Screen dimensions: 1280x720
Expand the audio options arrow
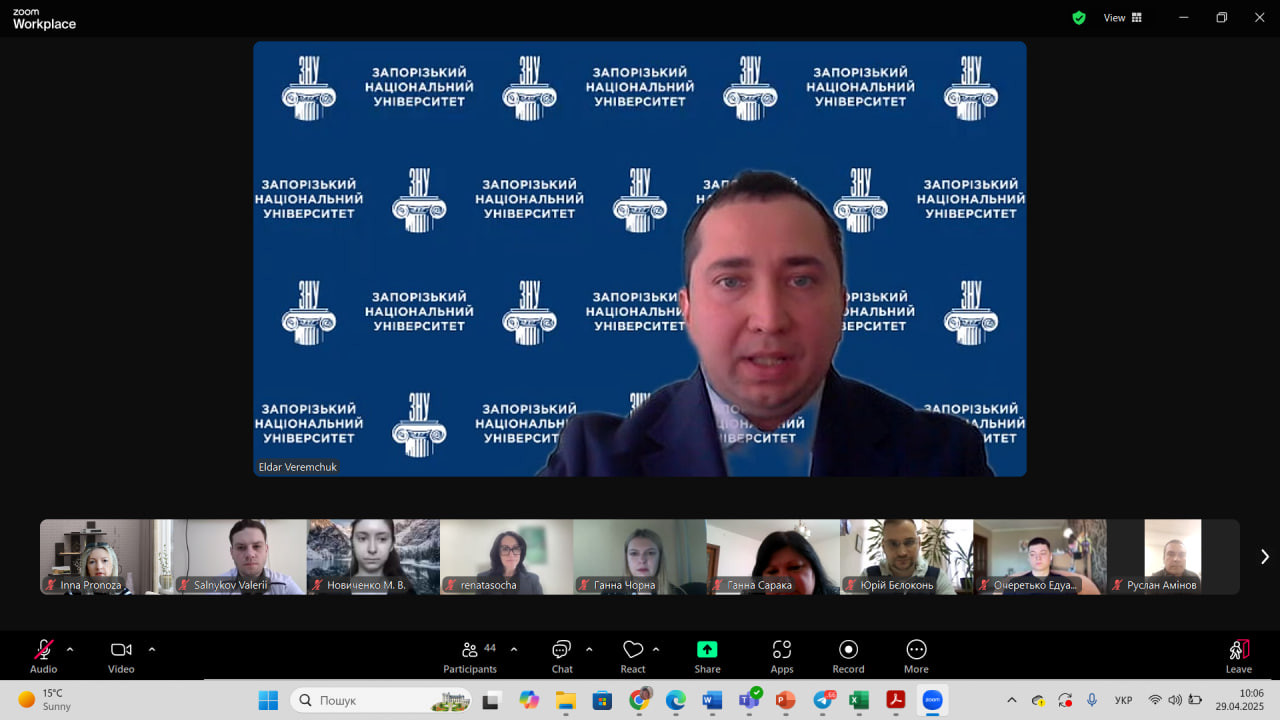[70, 650]
